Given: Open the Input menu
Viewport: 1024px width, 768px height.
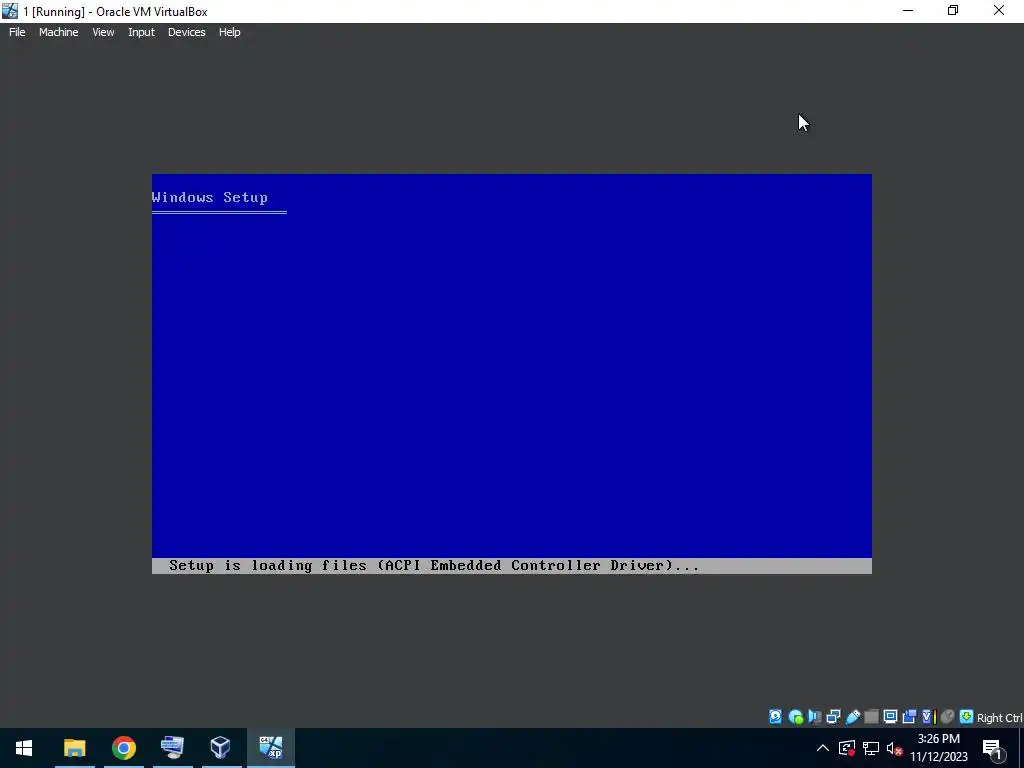Looking at the screenshot, I should click(x=141, y=32).
